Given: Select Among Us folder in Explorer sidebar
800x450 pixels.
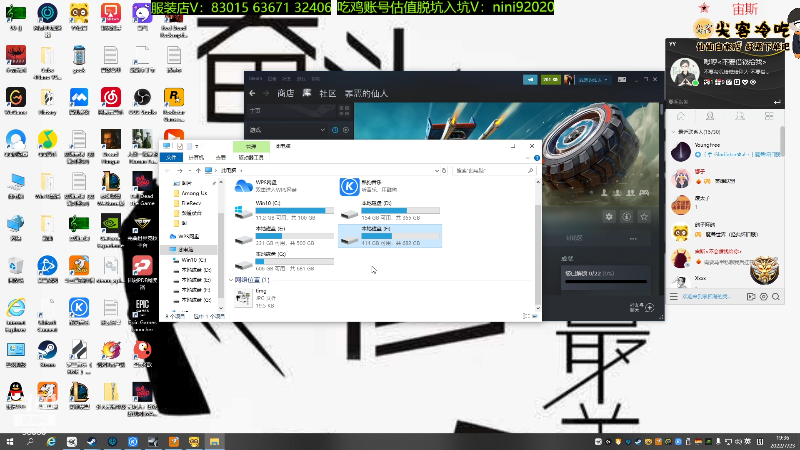Looking at the screenshot, I should click(191, 193).
